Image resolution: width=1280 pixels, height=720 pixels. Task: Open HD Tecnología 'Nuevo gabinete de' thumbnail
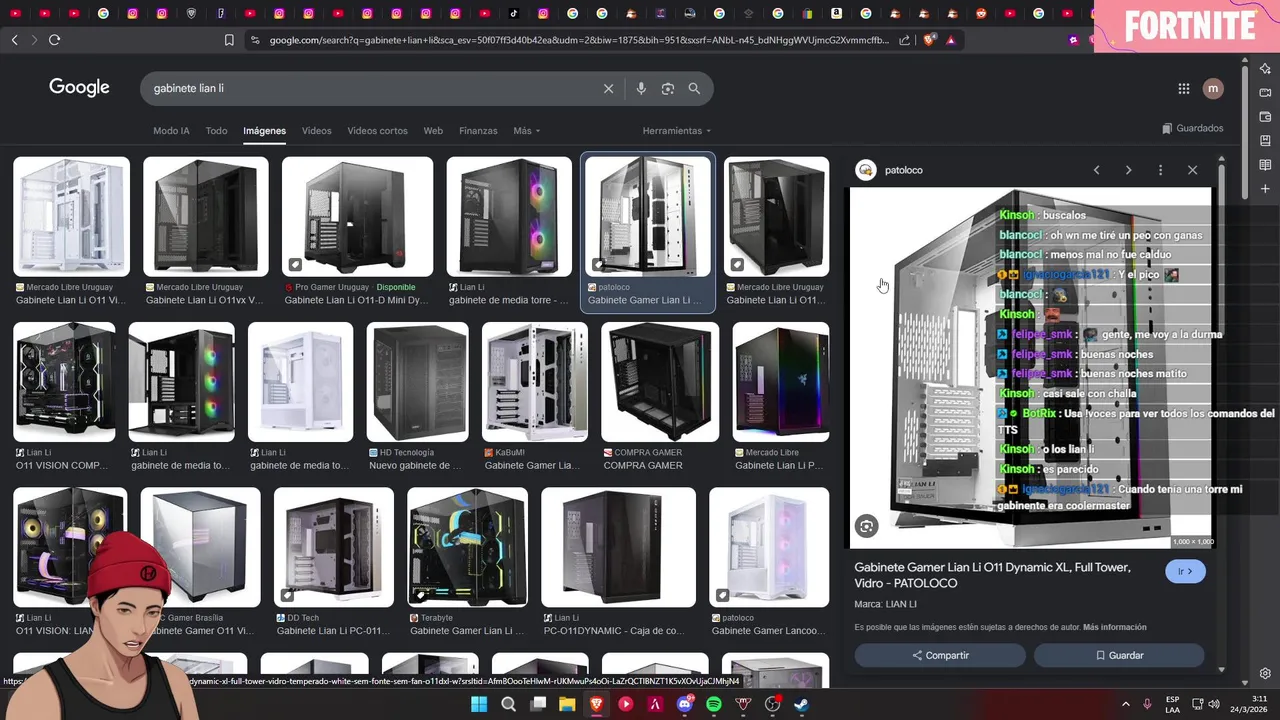tap(417, 382)
